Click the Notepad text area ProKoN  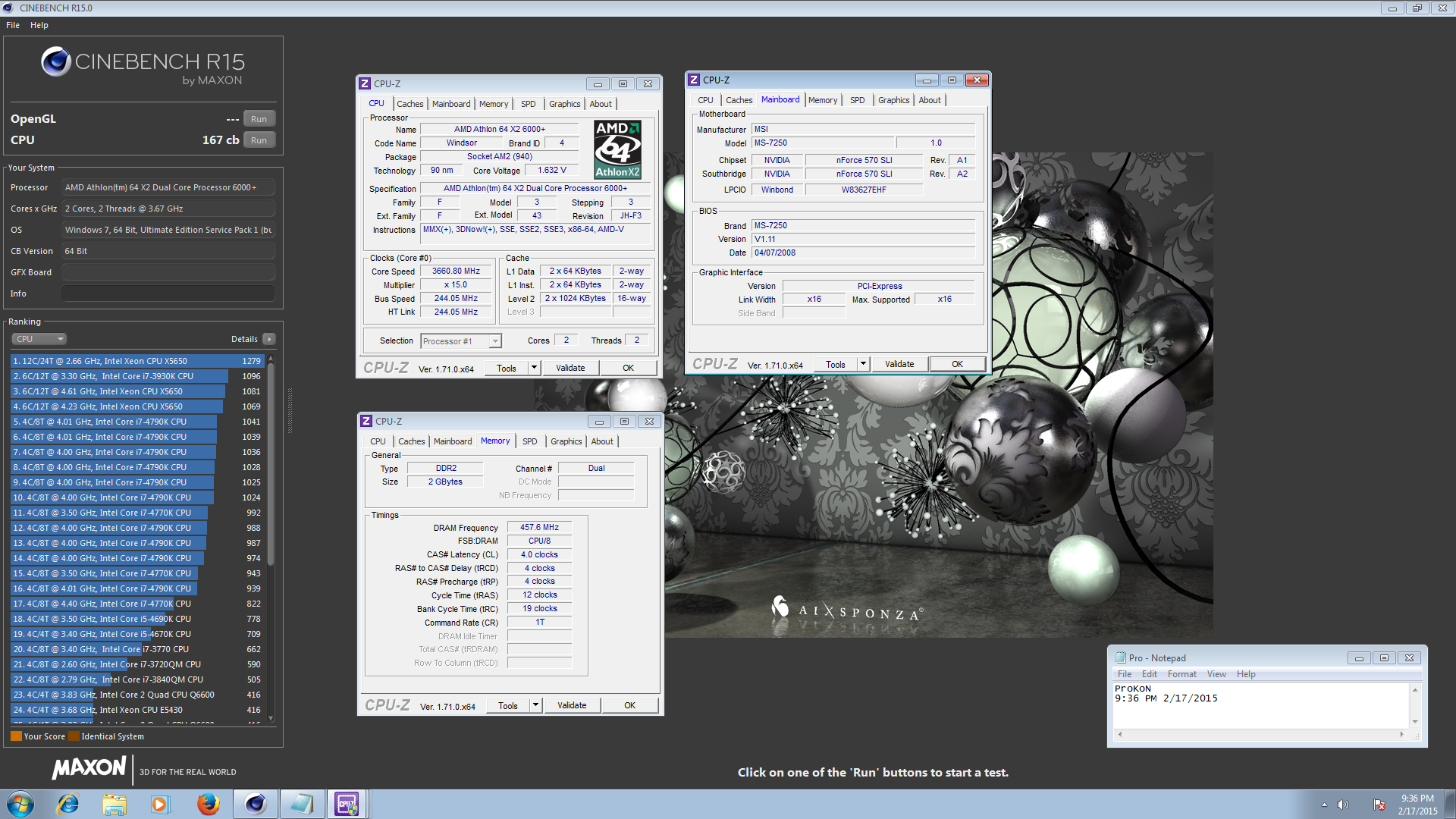1260,705
